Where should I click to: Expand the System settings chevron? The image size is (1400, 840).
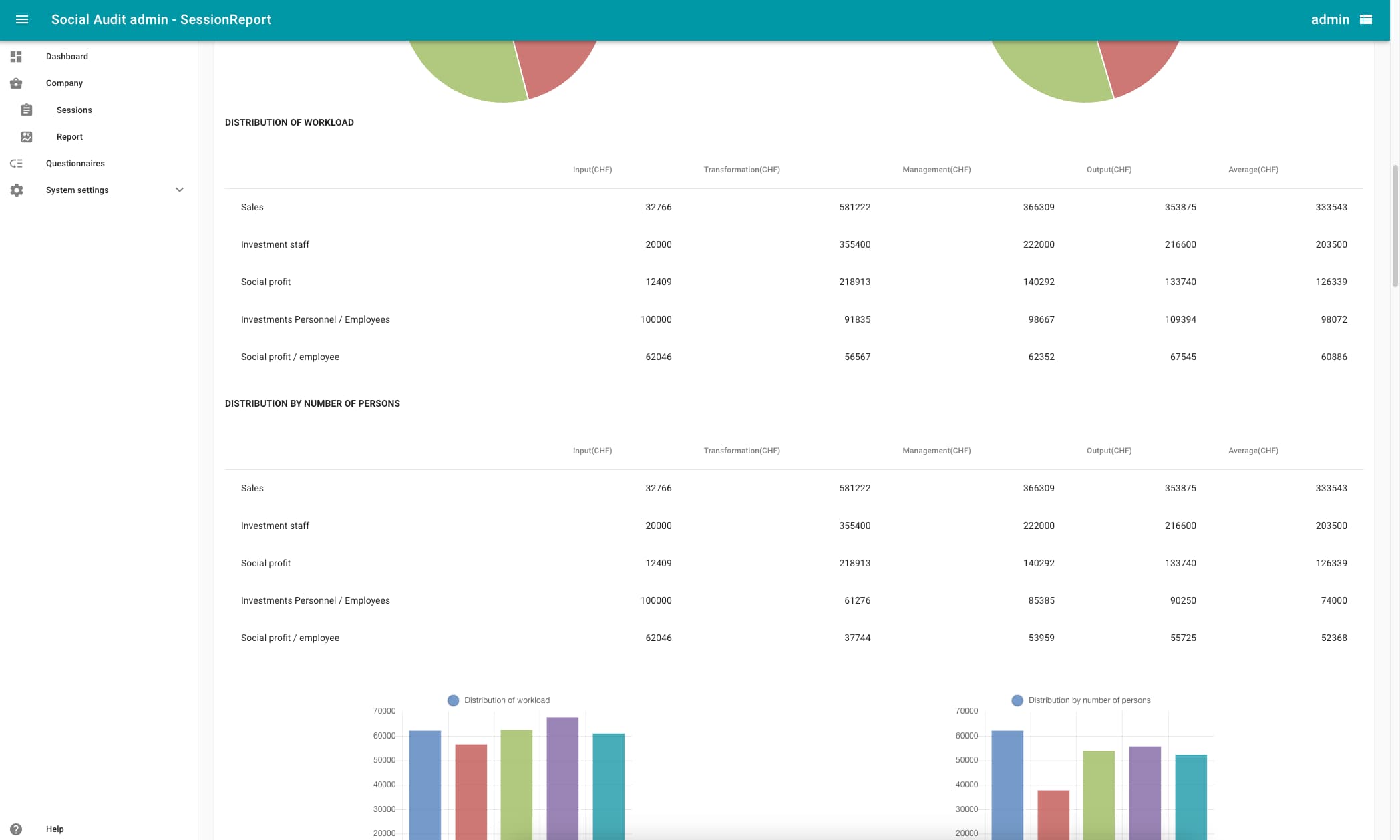[x=180, y=190]
